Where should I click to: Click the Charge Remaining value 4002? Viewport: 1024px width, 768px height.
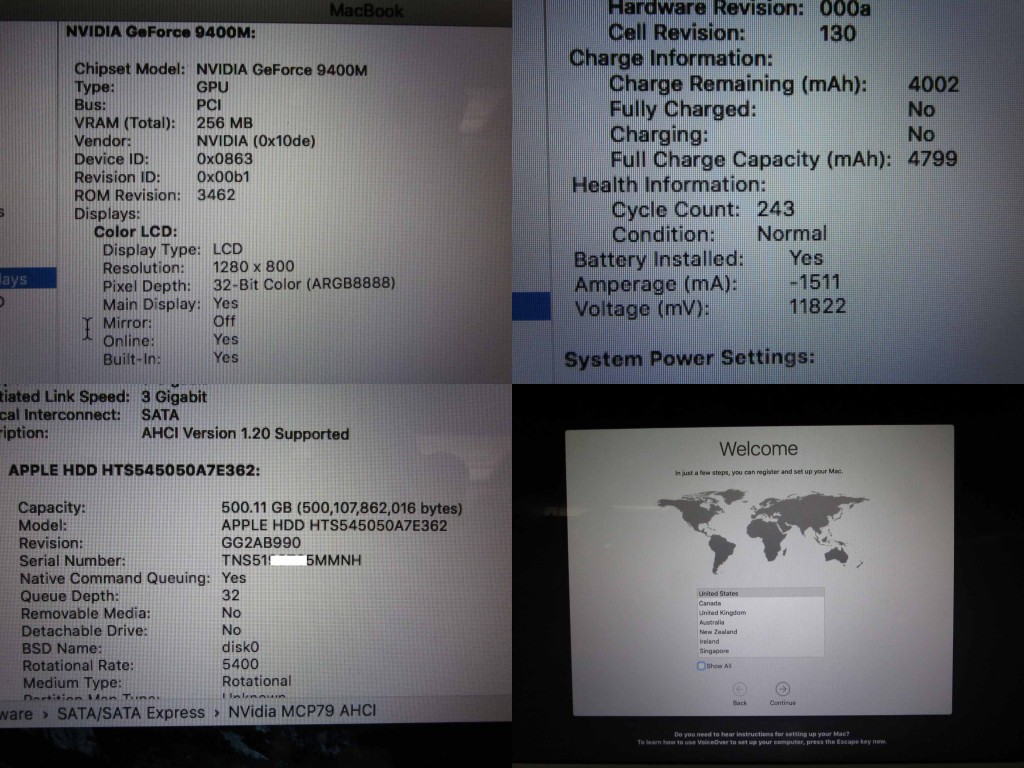click(933, 84)
